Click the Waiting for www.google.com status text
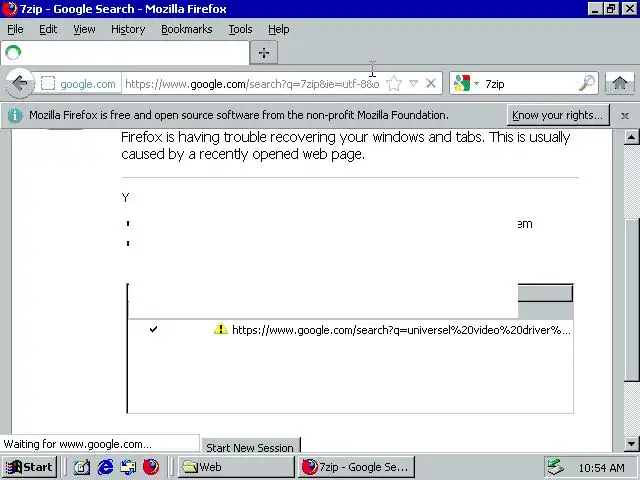Image resolution: width=640 pixels, height=480 pixels. point(78,444)
